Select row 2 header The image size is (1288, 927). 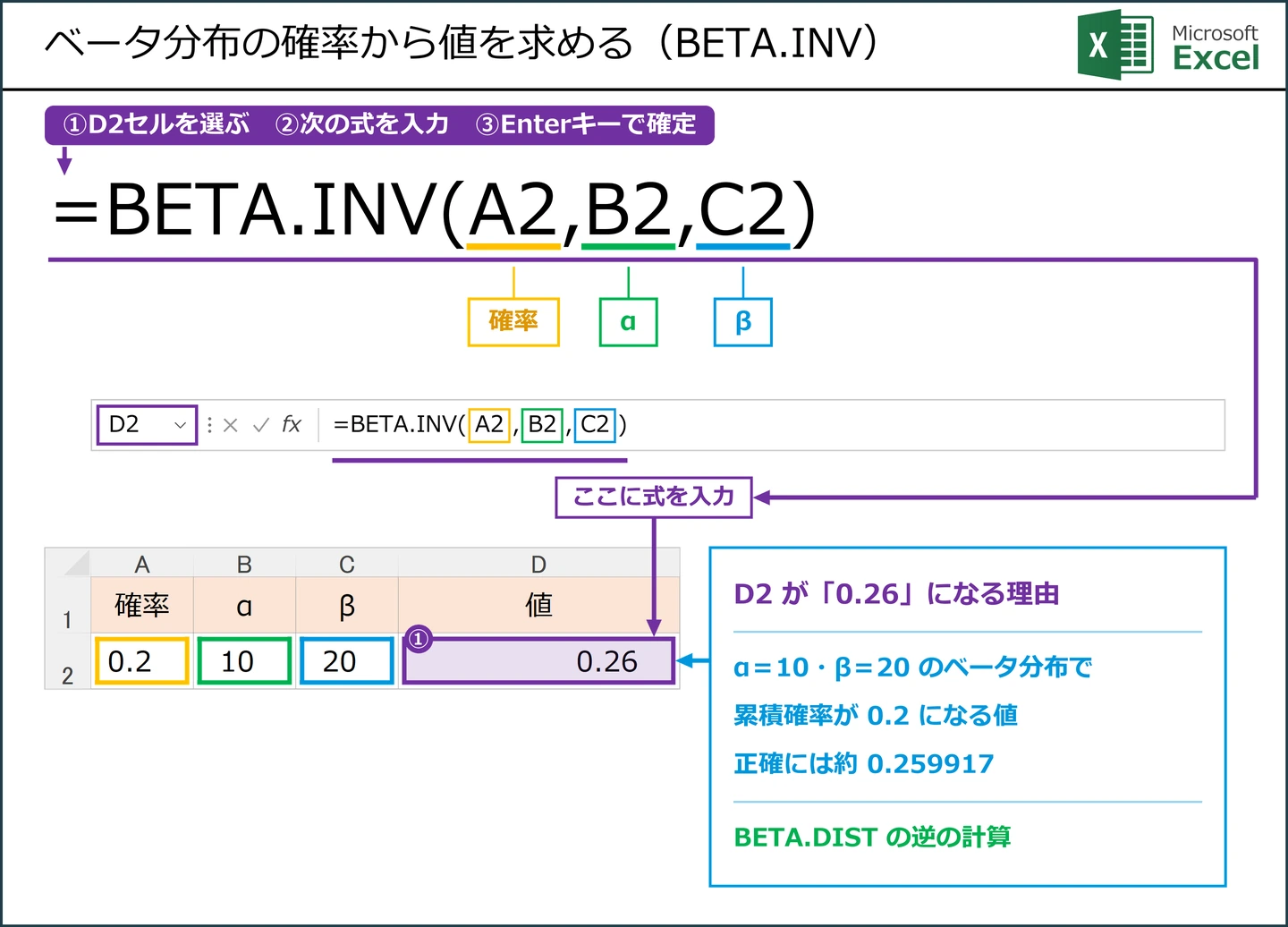[x=68, y=662]
